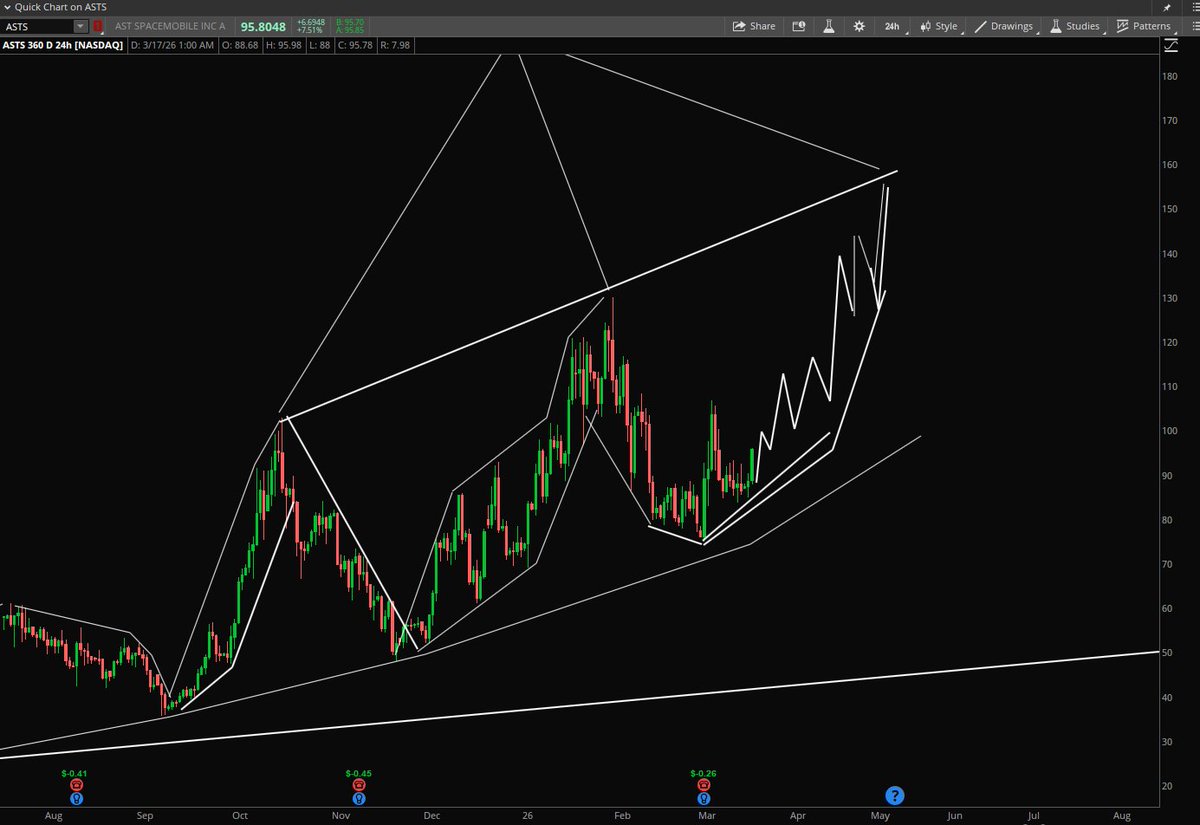Open the ASTS symbol dropdown arrow
The height and width of the screenshot is (825, 1200).
pos(81,26)
